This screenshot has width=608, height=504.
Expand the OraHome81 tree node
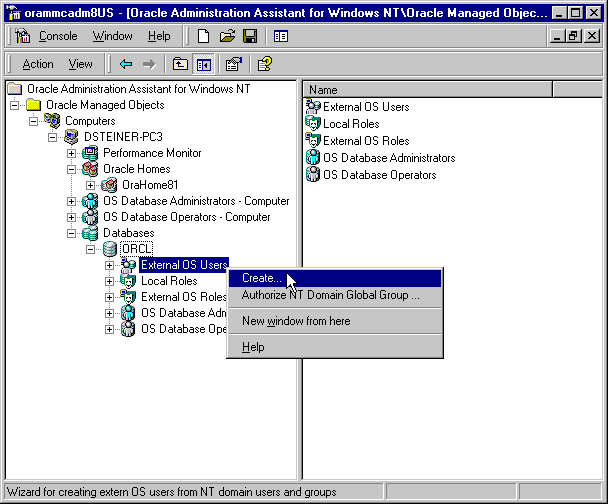(91, 185)
